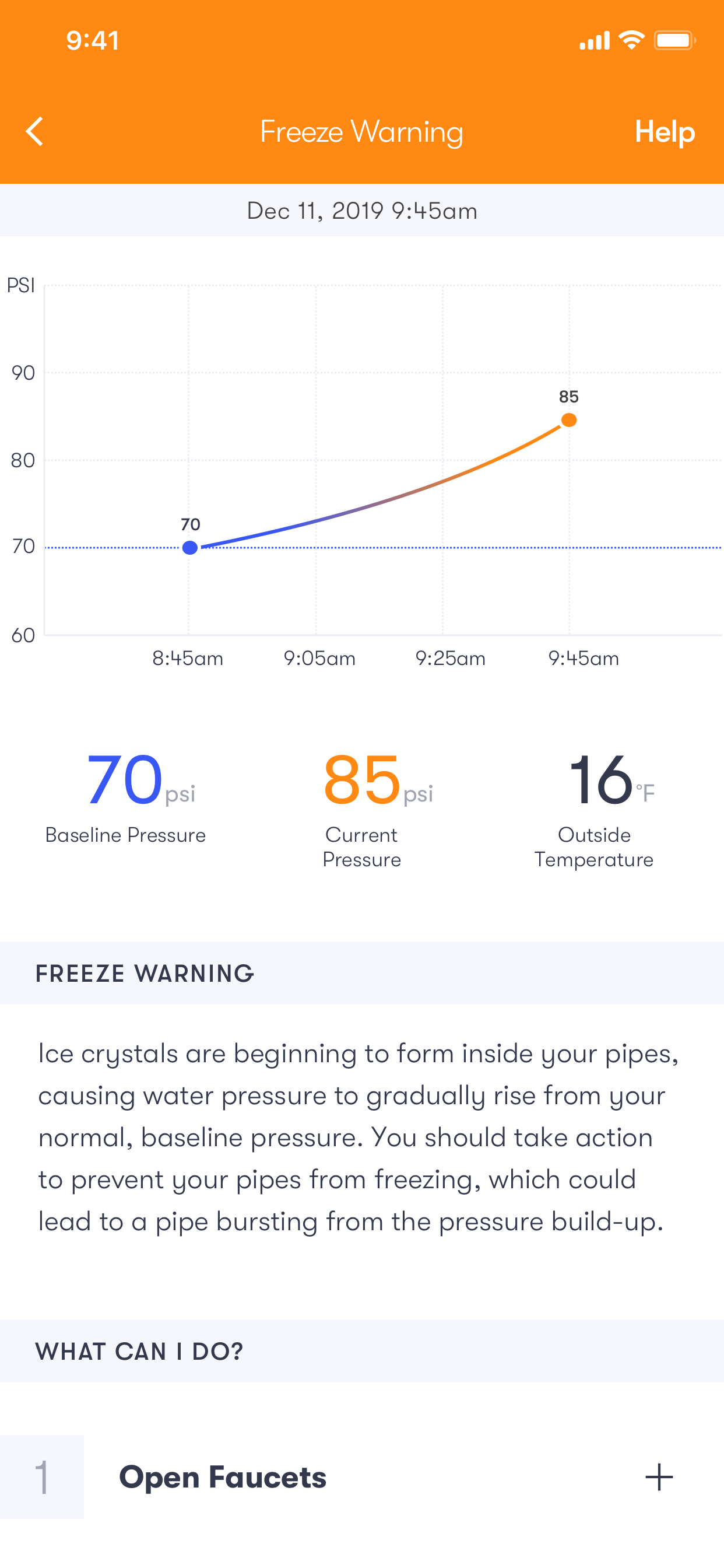The image size is (724, 1568).
Task: Tap the clock showing 9:41
Action: coord(94,41)
